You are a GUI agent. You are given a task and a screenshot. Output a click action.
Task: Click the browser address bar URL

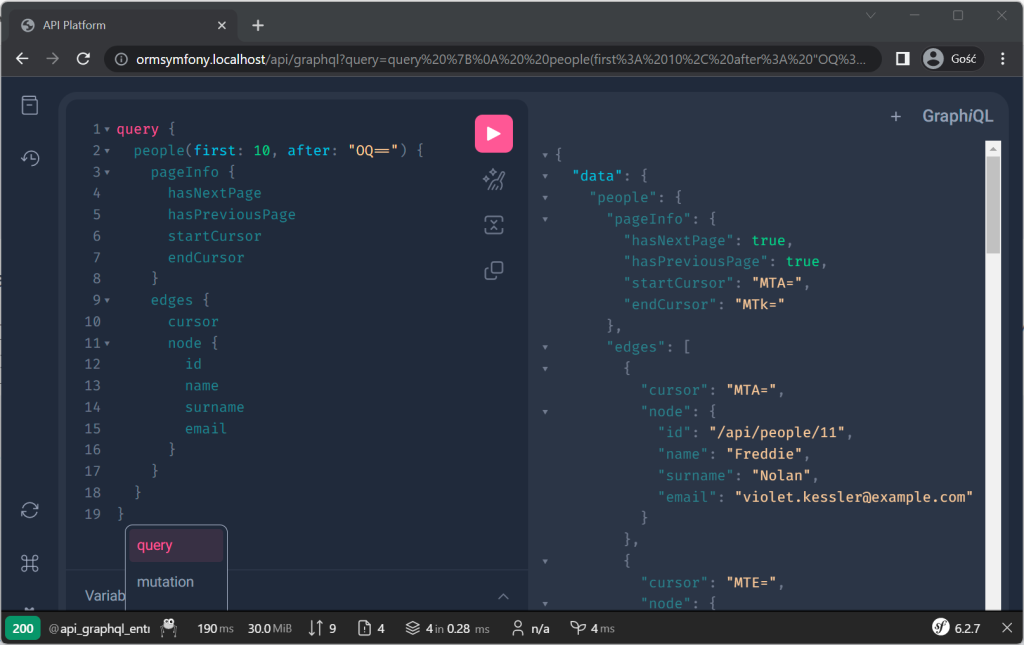coord(501,59)
